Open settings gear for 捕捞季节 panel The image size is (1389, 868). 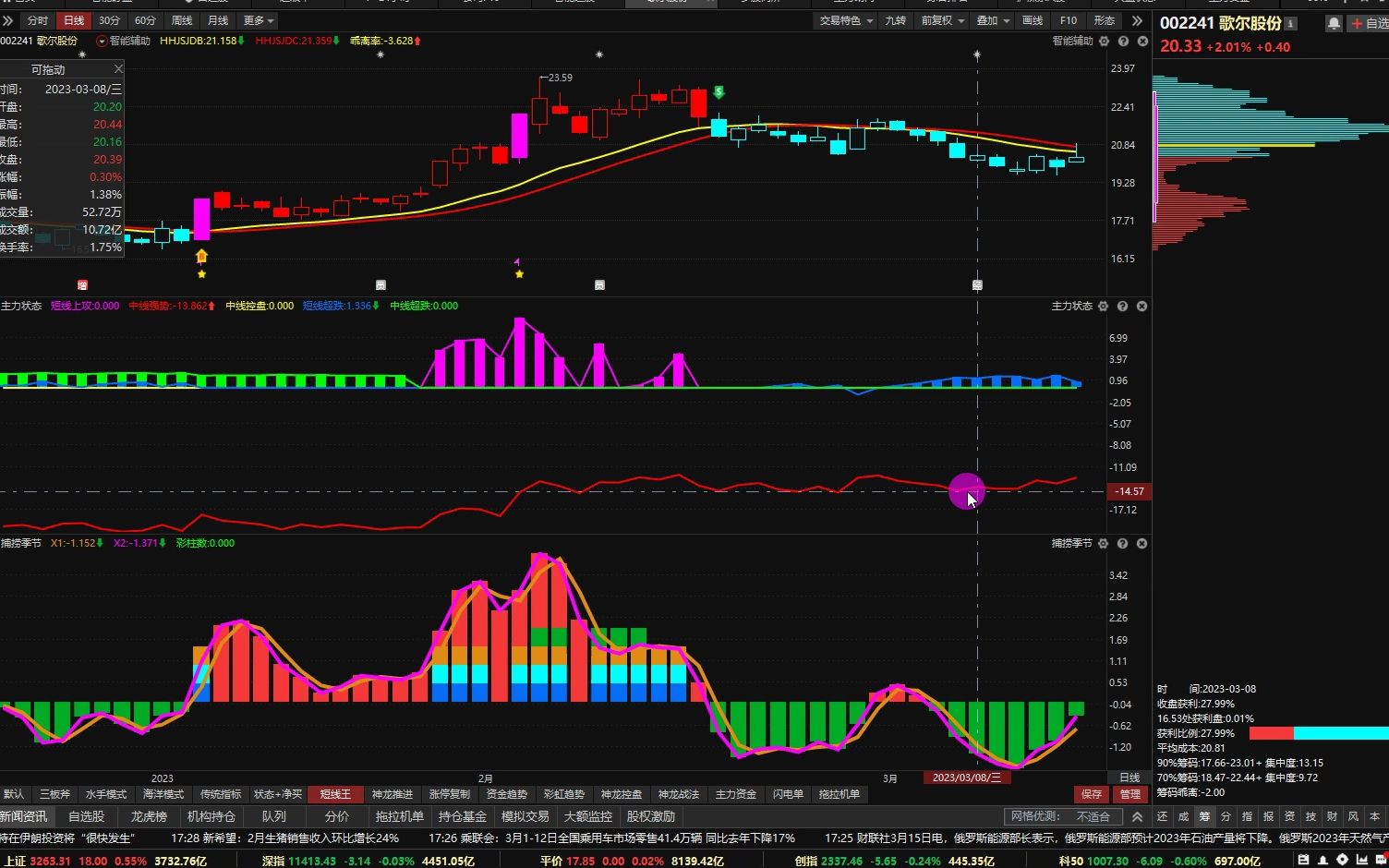pyautogui.click(x=1103, y=544)
